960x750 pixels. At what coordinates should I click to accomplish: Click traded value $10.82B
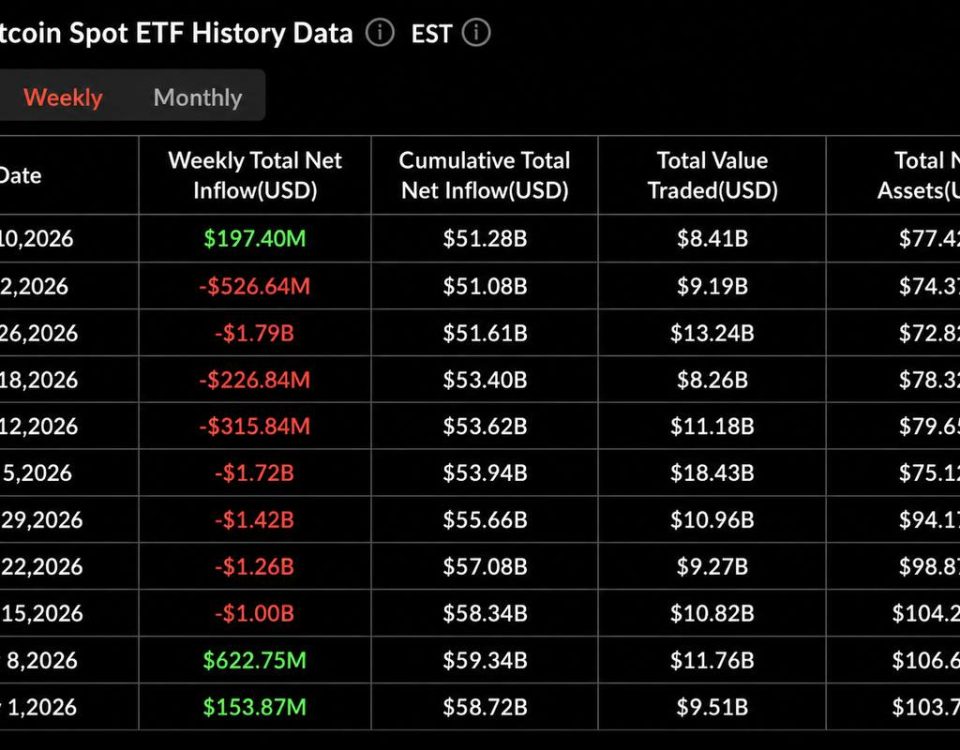click(712, 613)
